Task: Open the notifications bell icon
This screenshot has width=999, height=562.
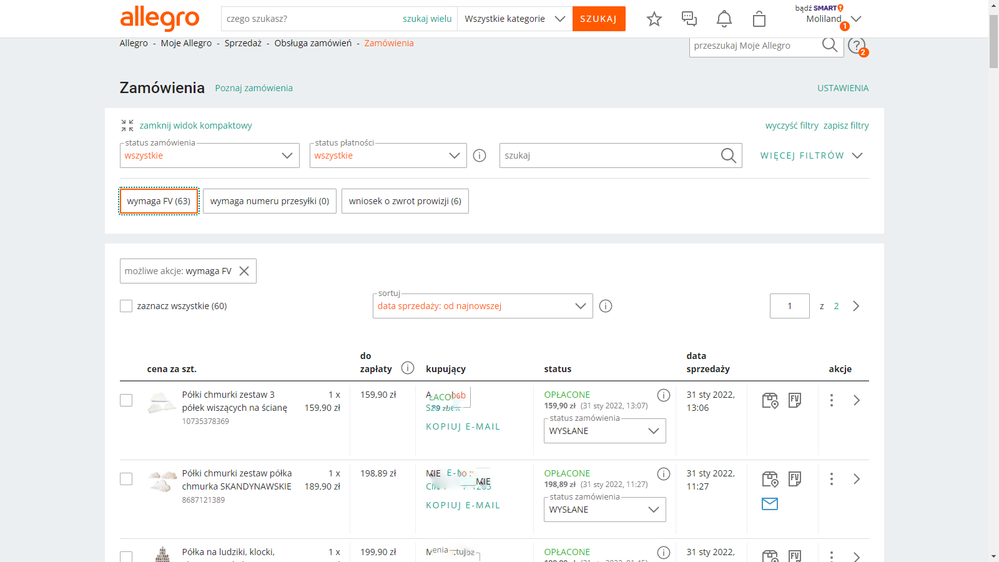Action: (x=724, y=19)
